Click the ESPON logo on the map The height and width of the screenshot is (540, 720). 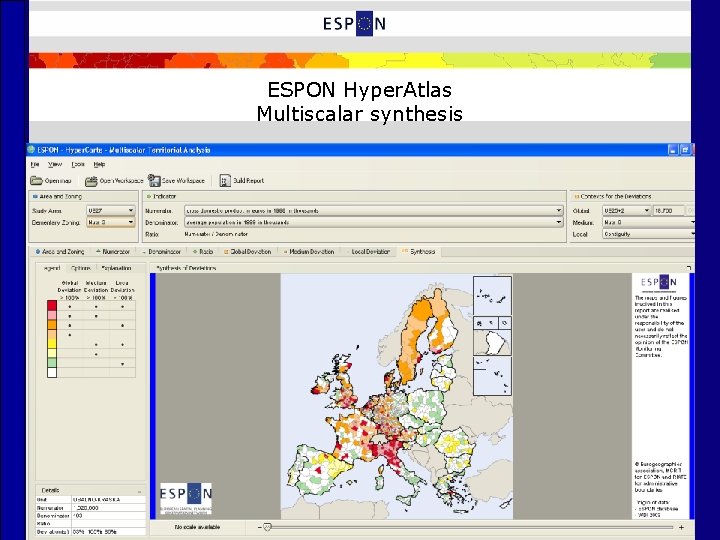point(186,498)
